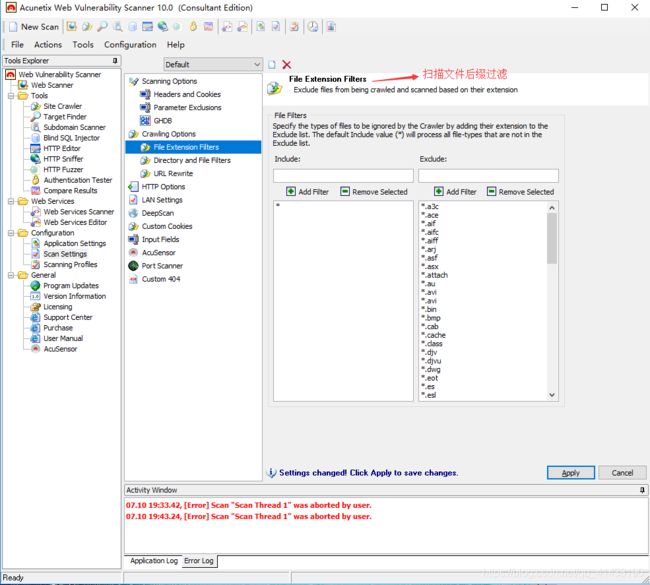This screenshot has height=585, width=650.
Task: Open Target Finder magnifier icon in toolbar
Action: (x=102, y=27)
